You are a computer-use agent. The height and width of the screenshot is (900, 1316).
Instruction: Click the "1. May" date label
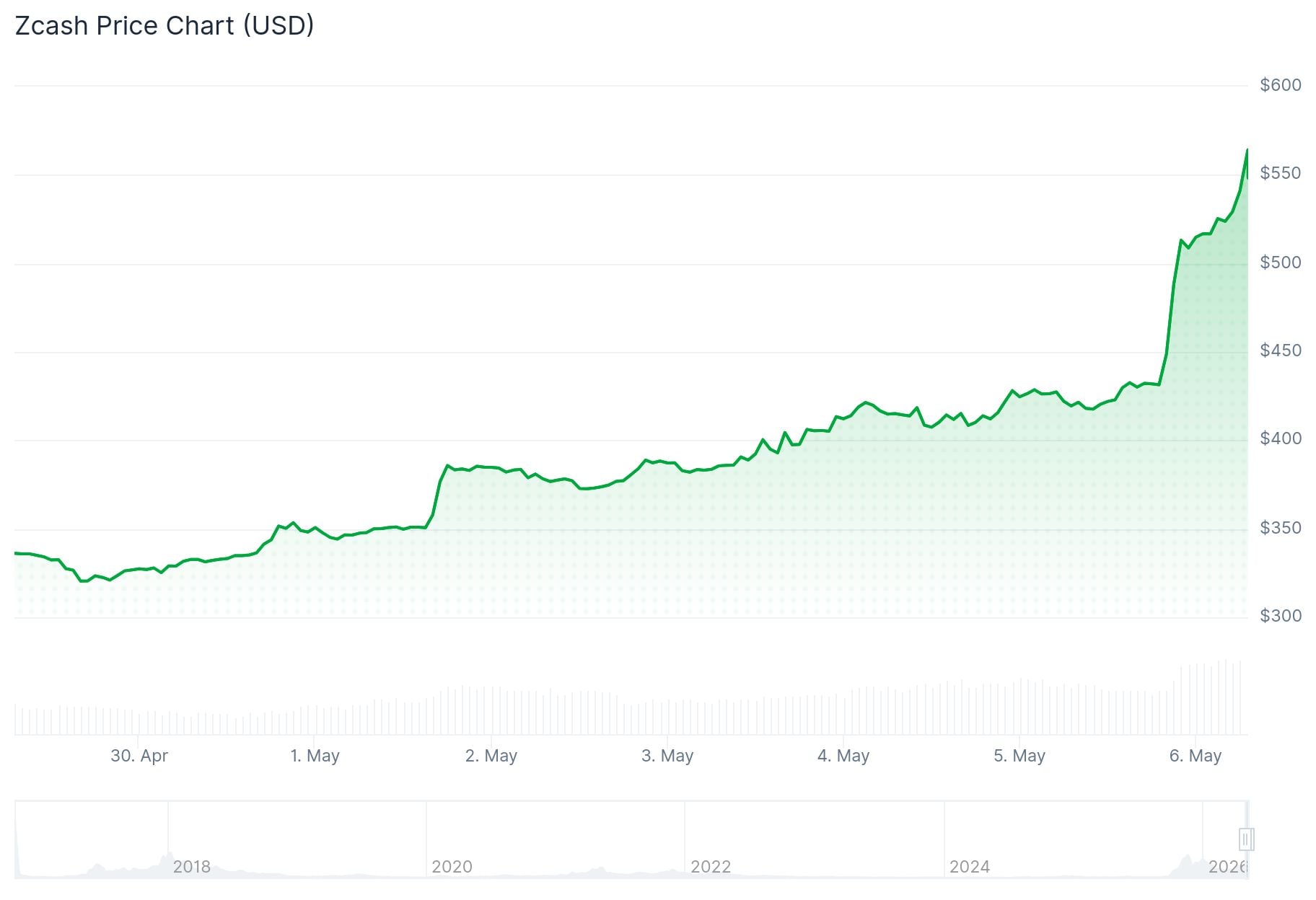point(315,756)
